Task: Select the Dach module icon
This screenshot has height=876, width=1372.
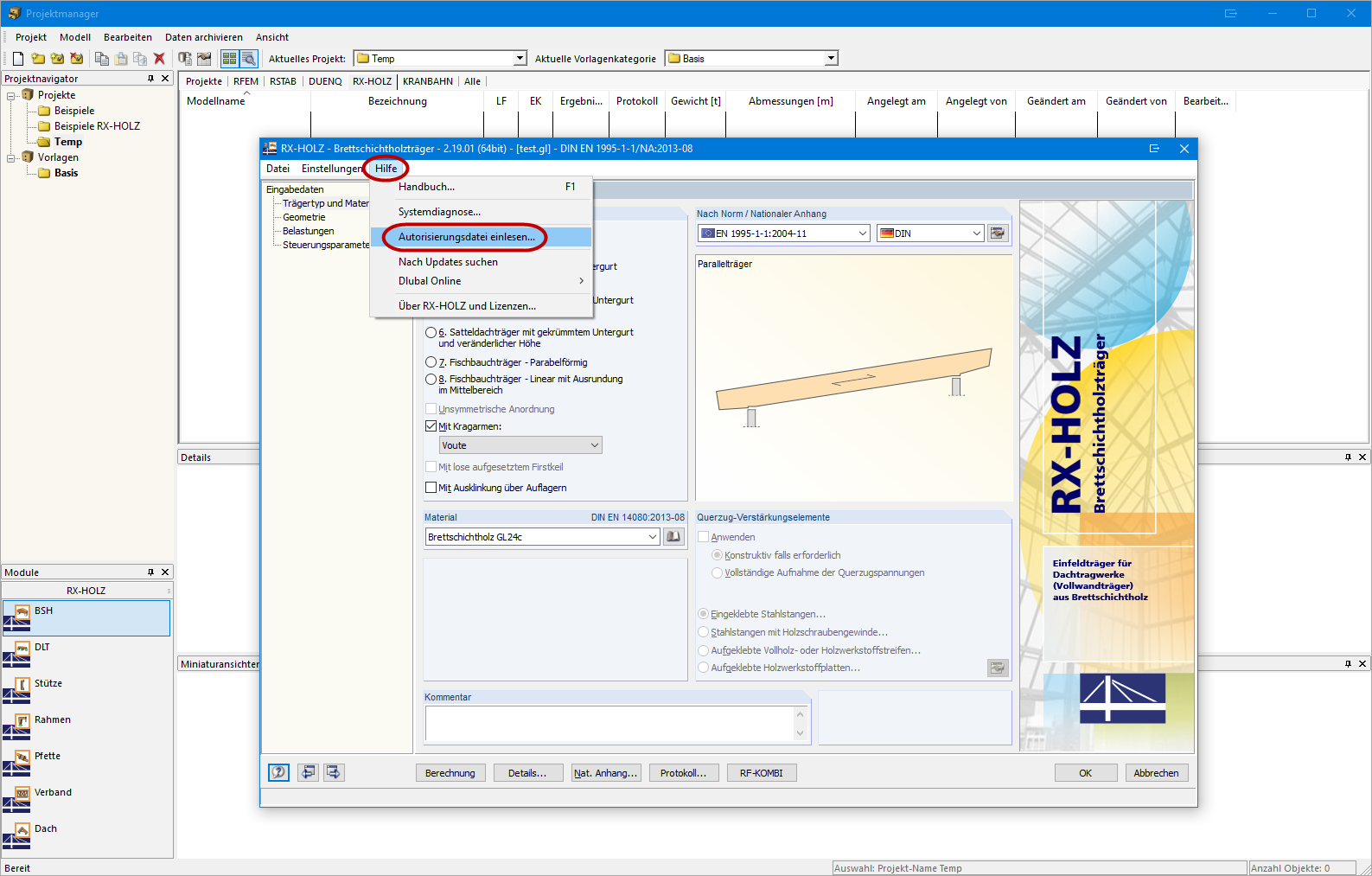Action: click(x=17, y=835)
